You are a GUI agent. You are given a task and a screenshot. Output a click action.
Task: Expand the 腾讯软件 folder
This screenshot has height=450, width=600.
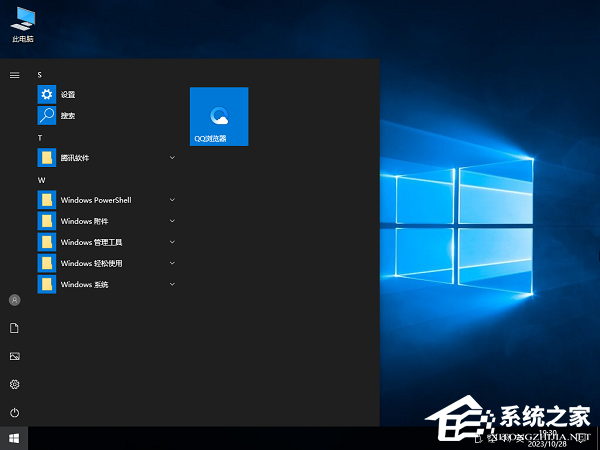(x=105, y=158)
